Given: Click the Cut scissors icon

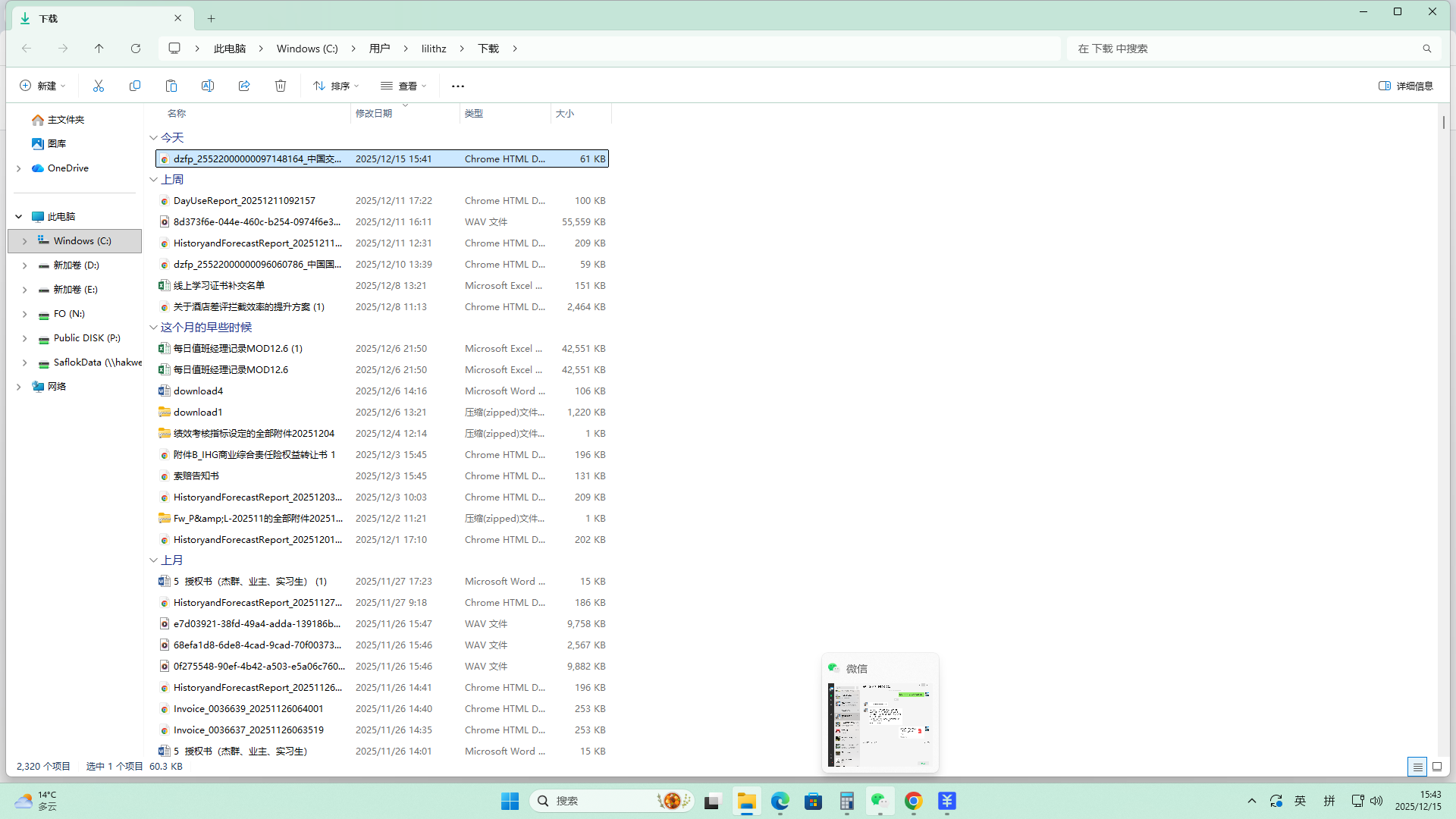Looking at the screenshot, I should [x=99, y=86].
